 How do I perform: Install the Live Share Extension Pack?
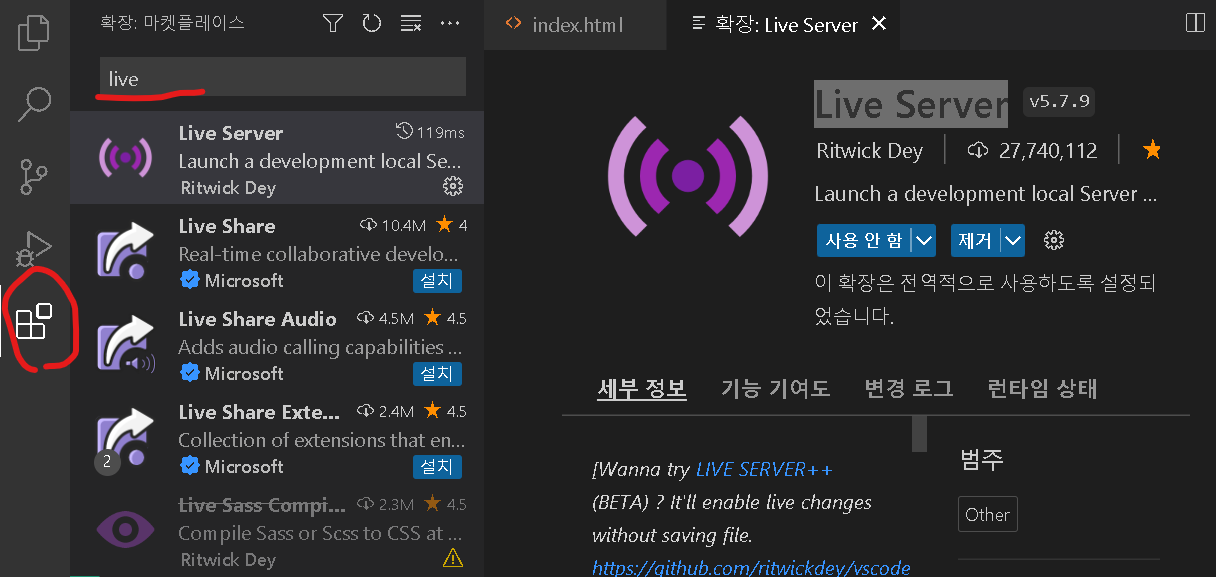coord(437,466)
